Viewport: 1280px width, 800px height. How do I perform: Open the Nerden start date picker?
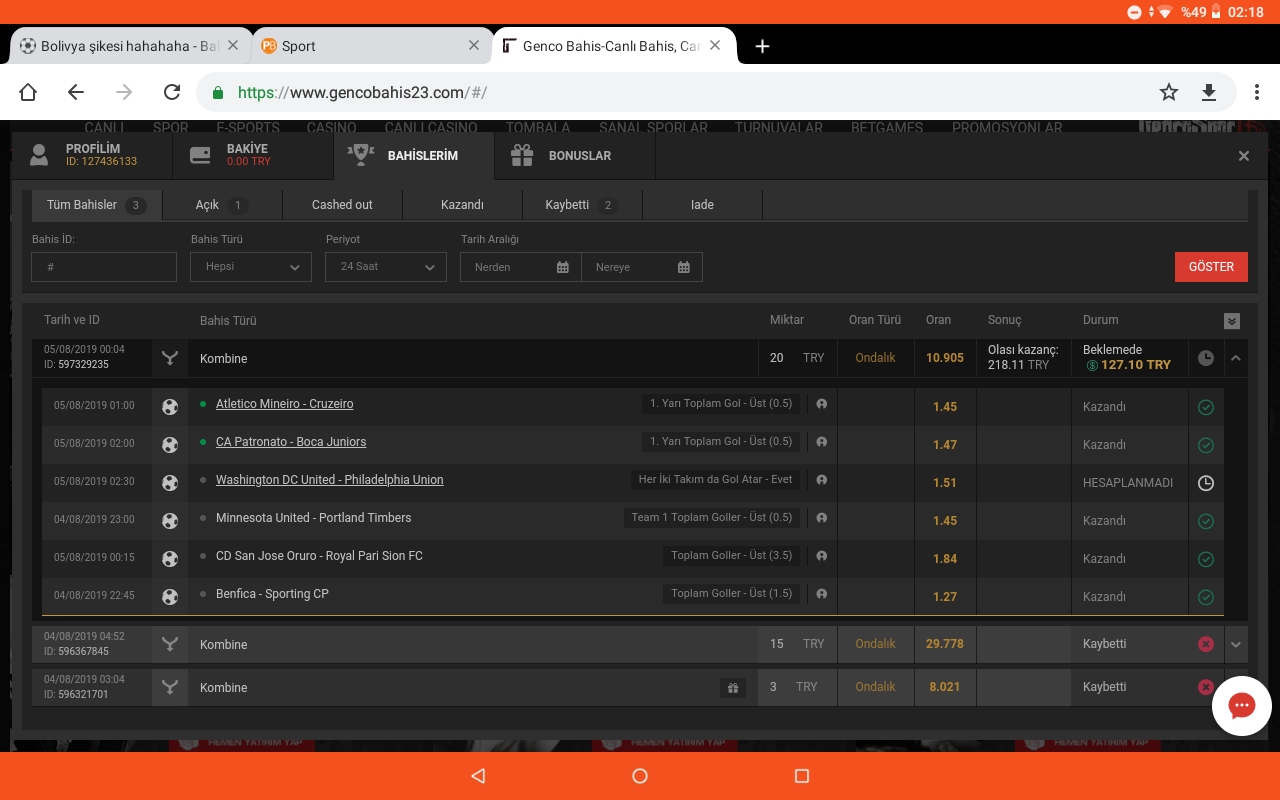coord(521,267)
